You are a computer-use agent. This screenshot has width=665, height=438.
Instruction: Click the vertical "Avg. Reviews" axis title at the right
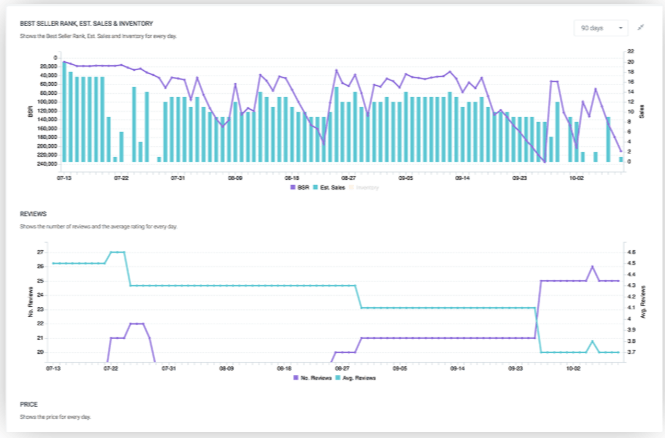tap(643, 302)
